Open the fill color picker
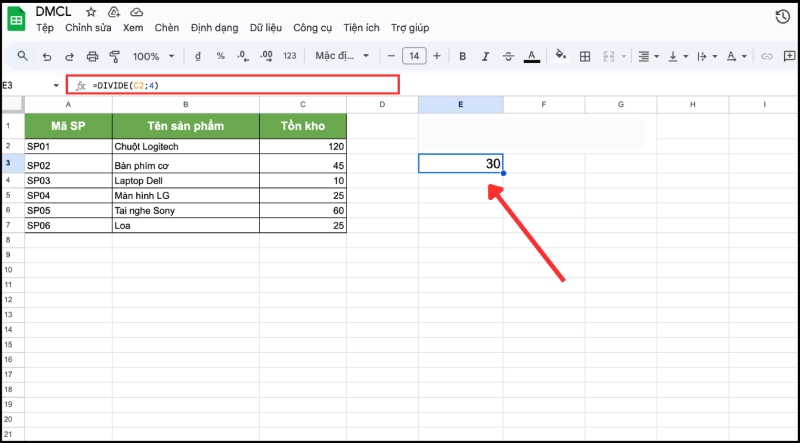This screenshot has width=800, height=443. click(560, 56)
